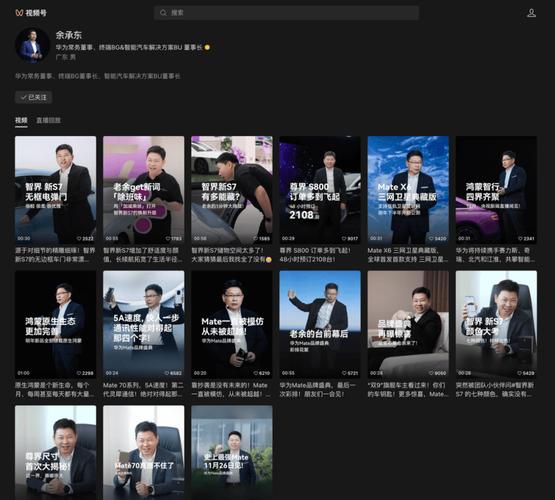Click like heart on 除班味 video
This screenshot has height=500, width=555.
tap(167, 238)
